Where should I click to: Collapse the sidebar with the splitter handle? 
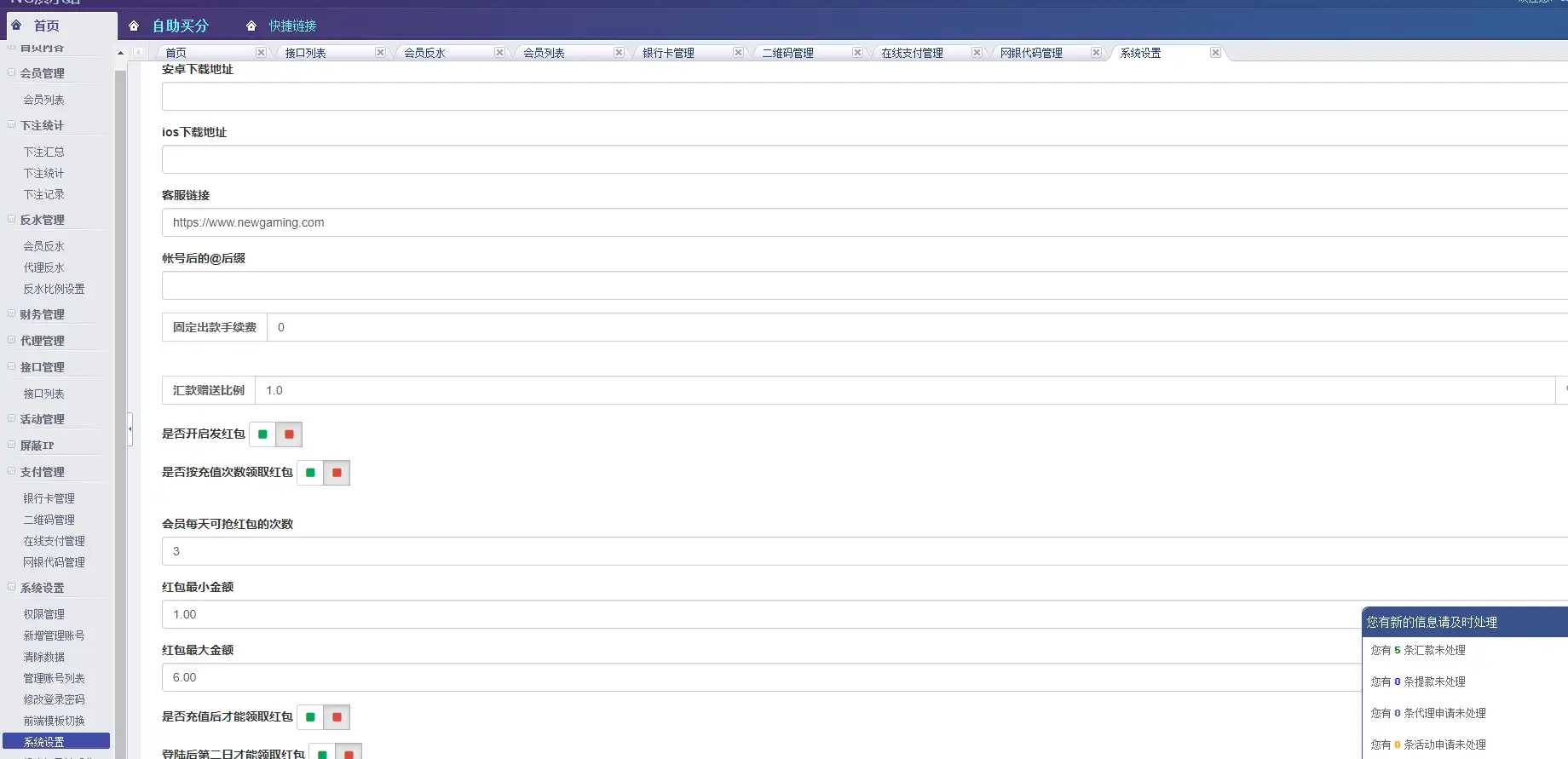130,429
